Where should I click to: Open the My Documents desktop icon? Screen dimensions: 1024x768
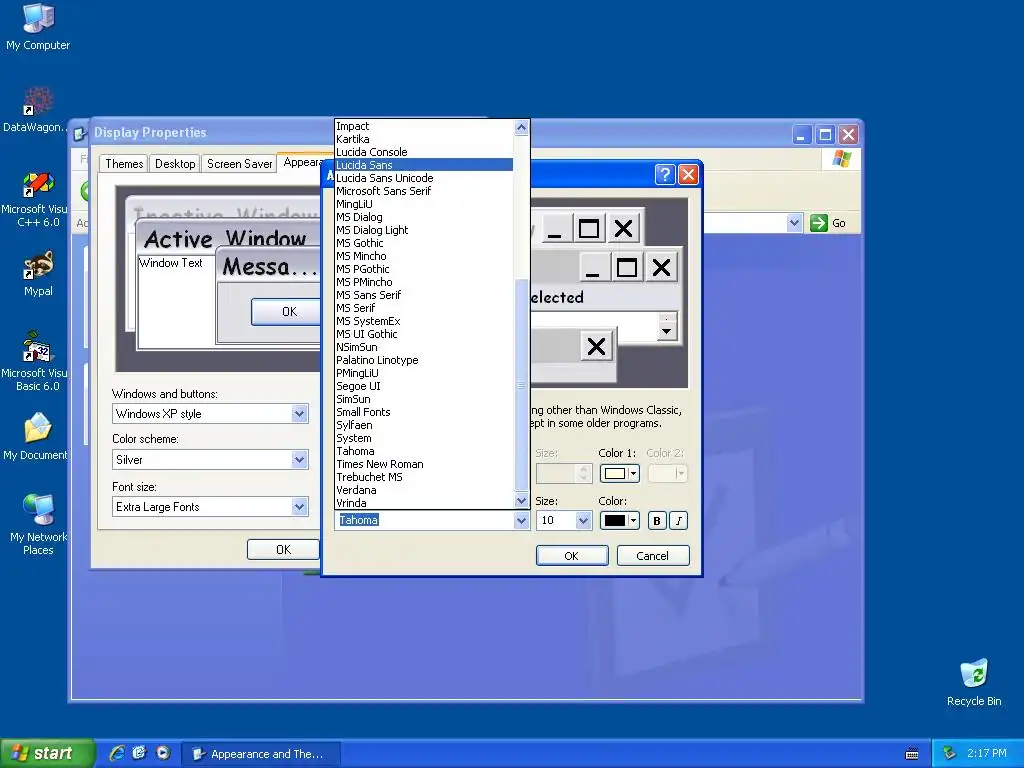(35, 436)
